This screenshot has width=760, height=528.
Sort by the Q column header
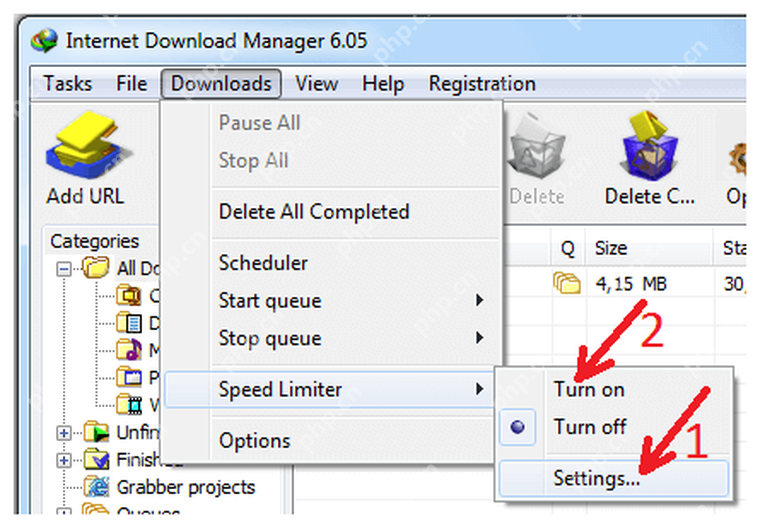(568, 248)
